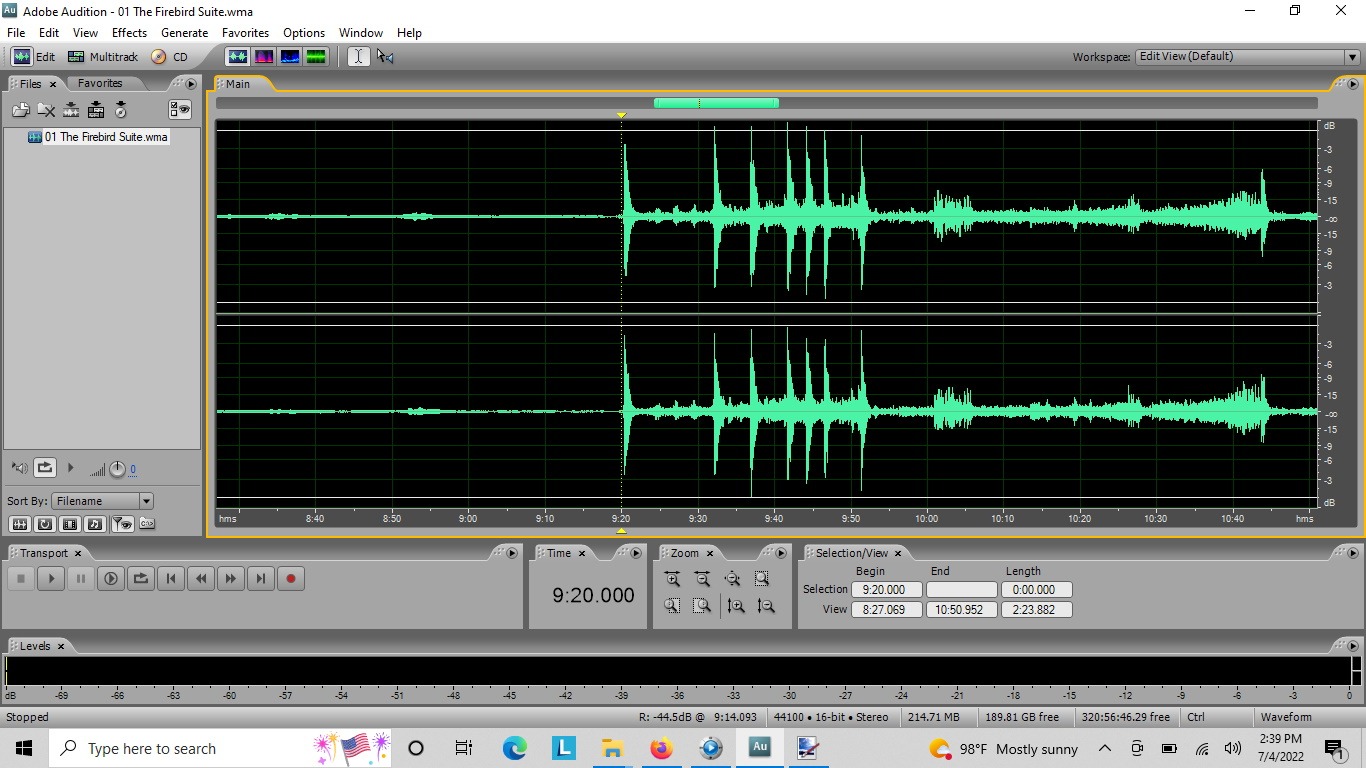Click Go to End button
Image resolution: width=1366 pixels, height=768 pixels.
pos(261,578)
